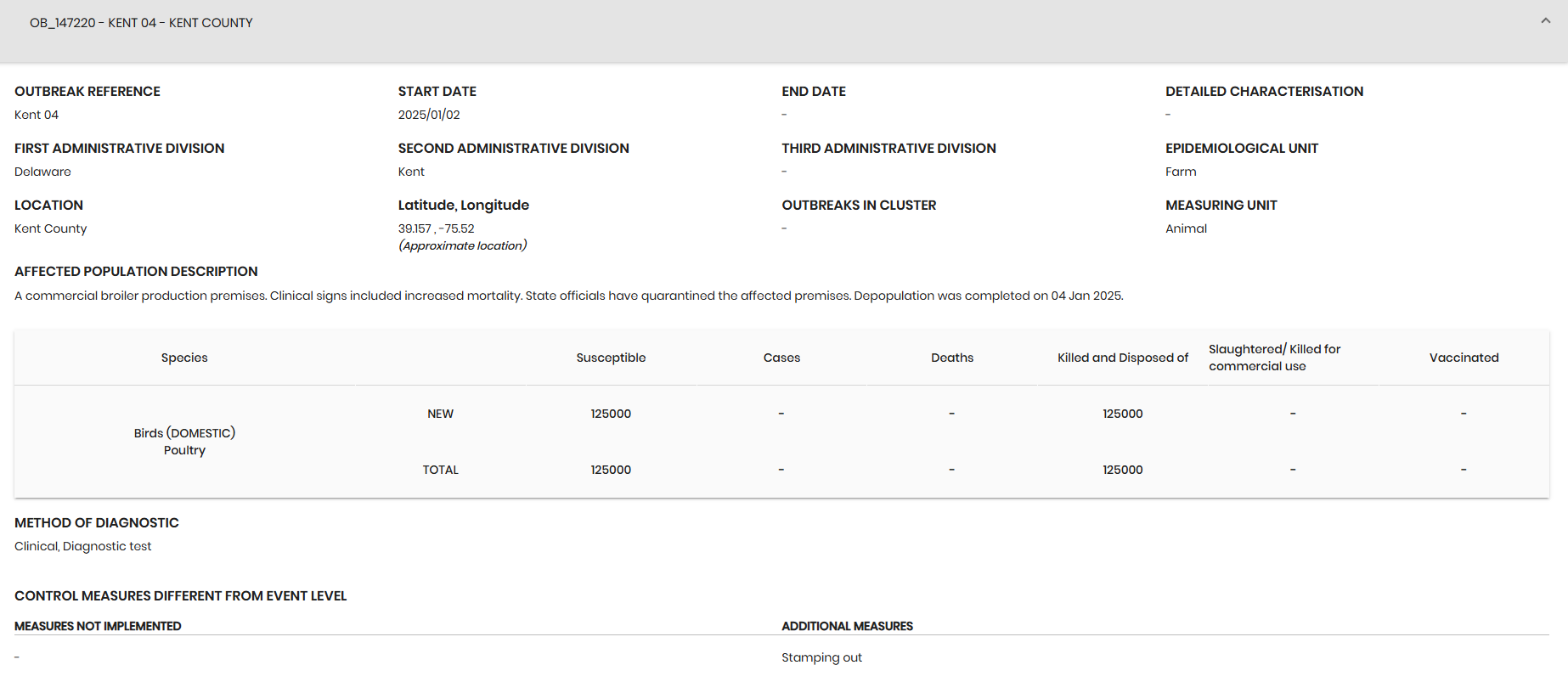
Task: Select the Latitude, Longitude heading
Action: pos(463,205)
